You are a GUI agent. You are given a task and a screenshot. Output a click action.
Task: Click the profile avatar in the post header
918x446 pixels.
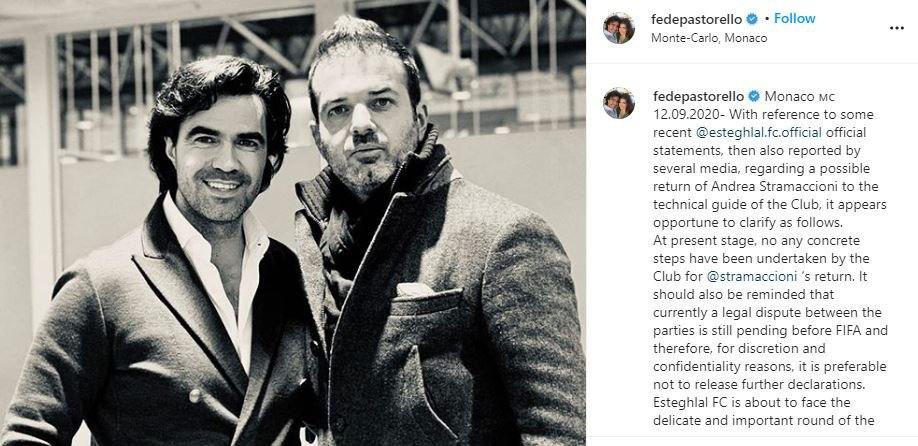point(618,28)
